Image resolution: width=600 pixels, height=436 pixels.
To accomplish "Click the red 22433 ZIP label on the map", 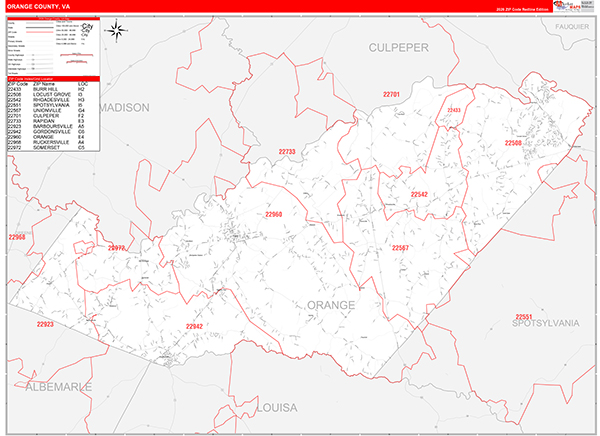I will coord(454,110).
